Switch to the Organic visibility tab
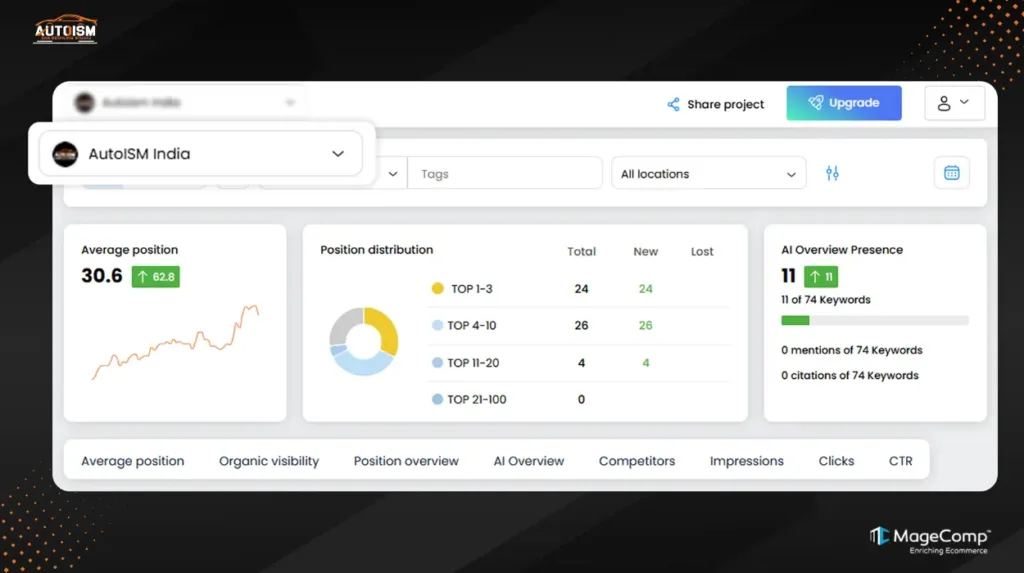Image resolution: width=1024 pixels, height=573 pixels. point(269,461)
